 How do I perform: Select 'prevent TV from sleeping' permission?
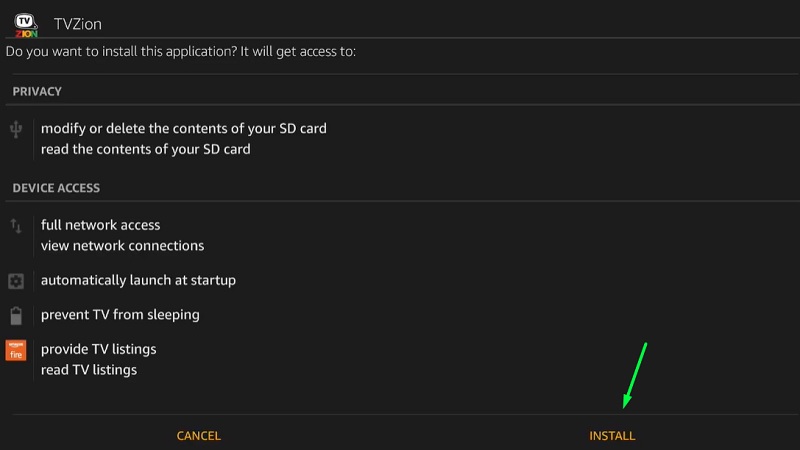coord(120,315)
